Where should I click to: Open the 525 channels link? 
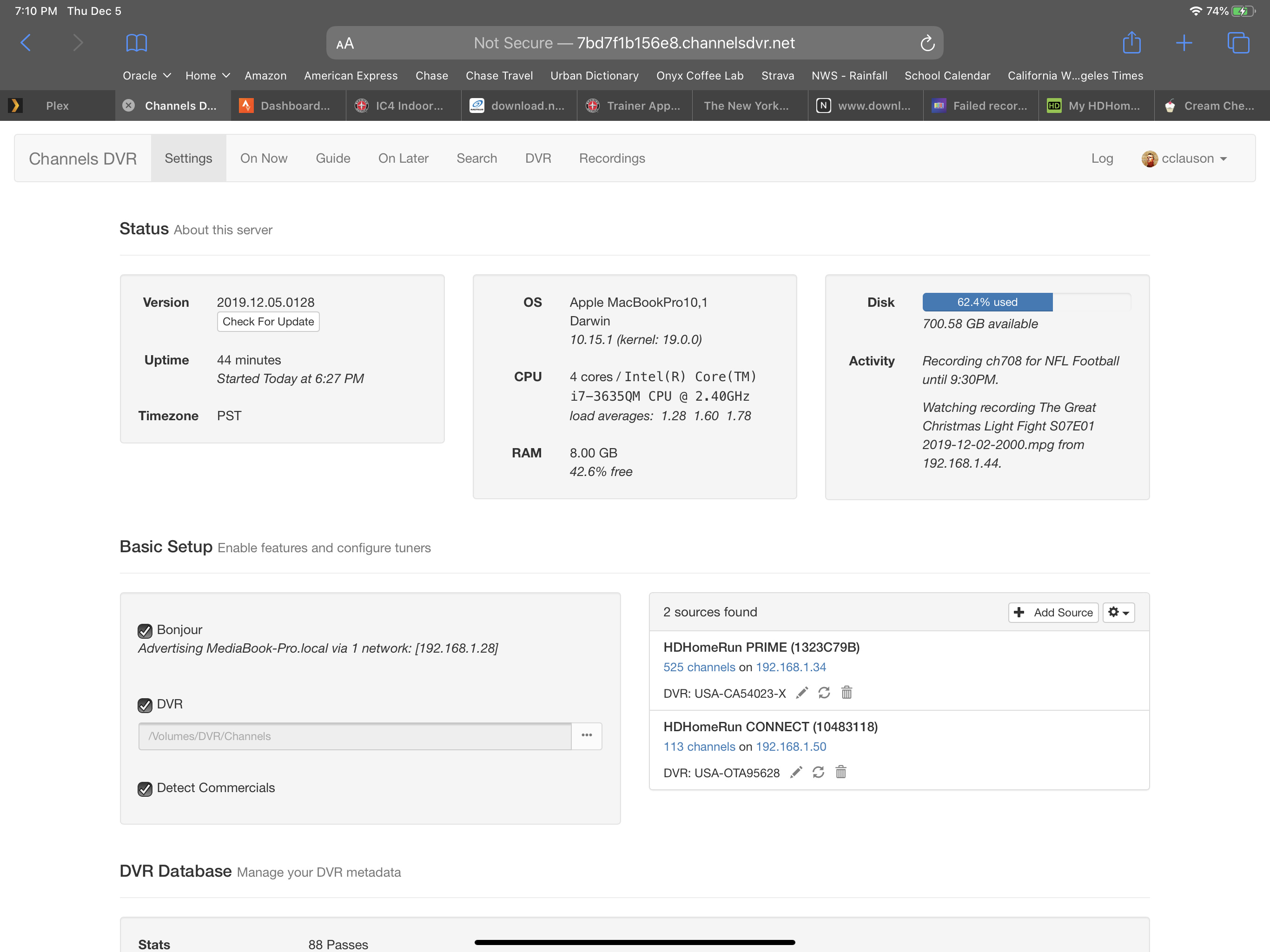coord(699,667)
